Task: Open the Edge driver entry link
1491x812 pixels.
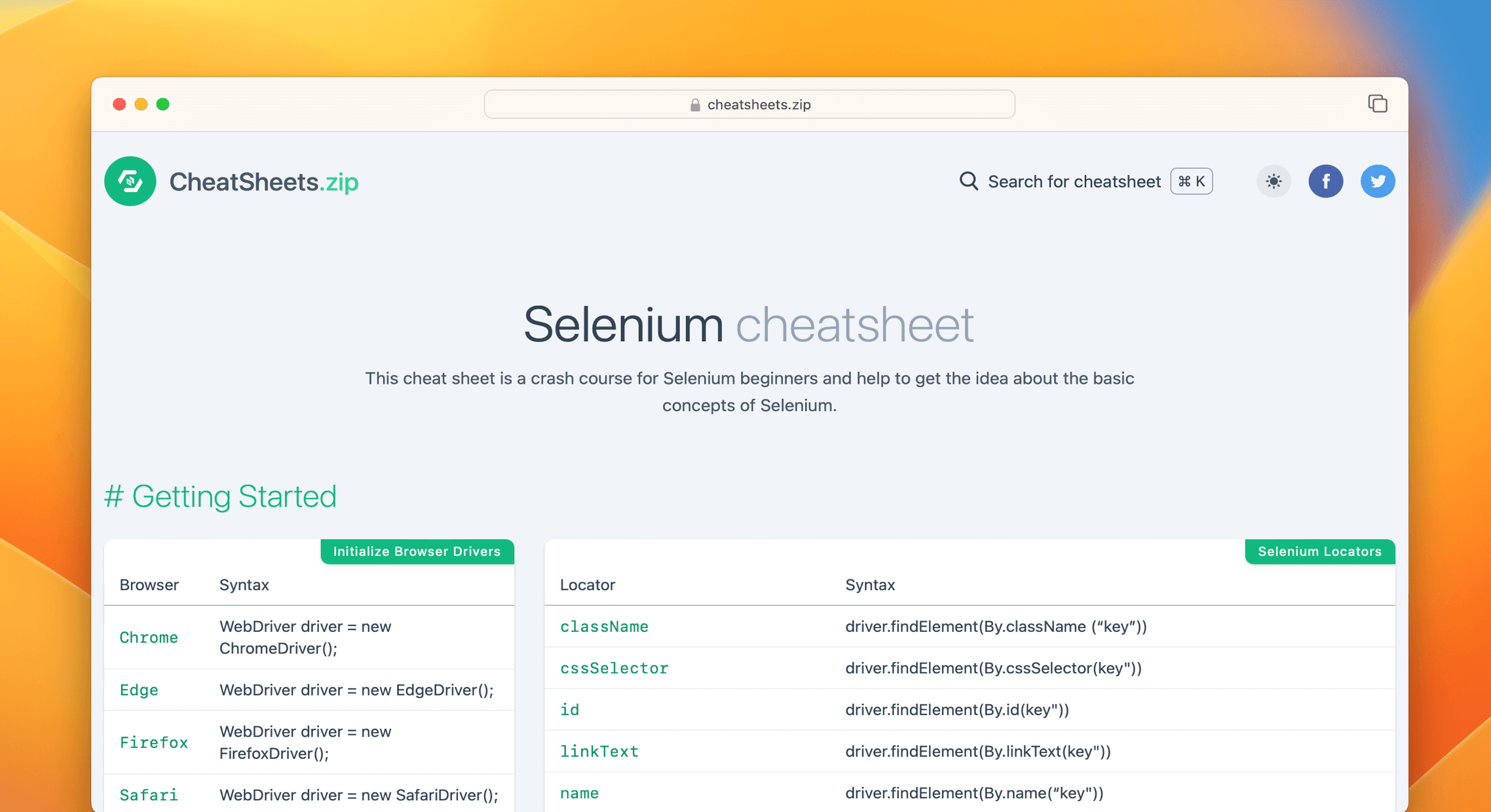Action: pyautogui.click(x=138, y=690)
